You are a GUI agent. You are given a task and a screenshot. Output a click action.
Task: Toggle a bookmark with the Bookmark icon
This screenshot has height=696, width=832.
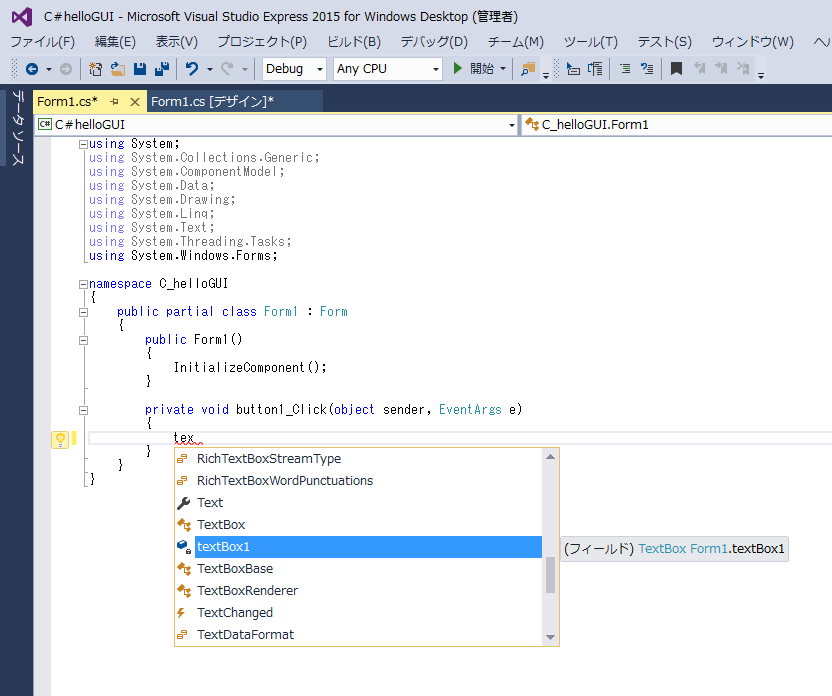(x=677, y=69)
